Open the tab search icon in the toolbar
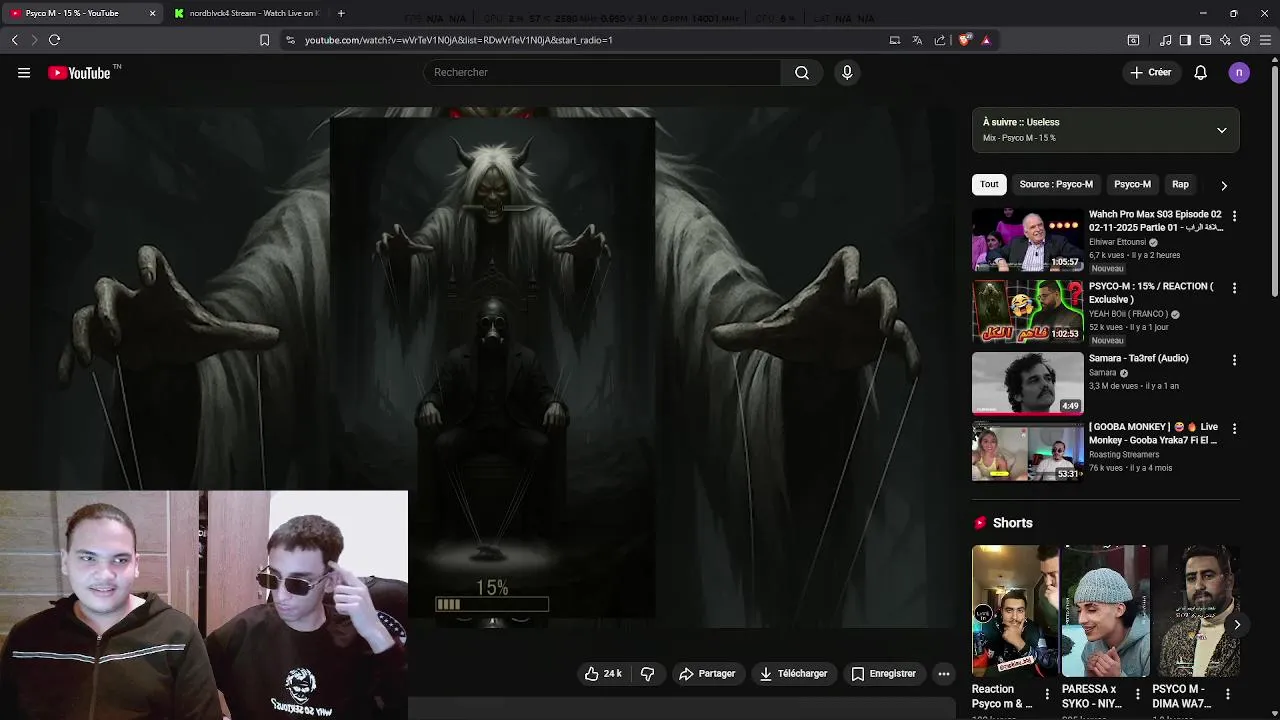1280x720 pixels. coord(1133,40)
